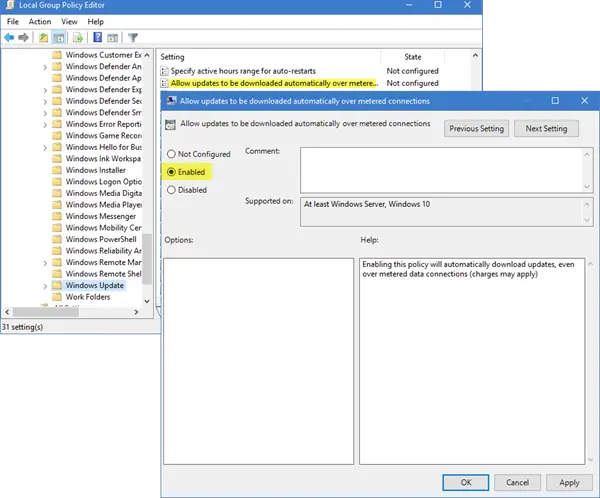Expand the Windows Update tree node
Screen dimensions: 600x498
(45, 286)
